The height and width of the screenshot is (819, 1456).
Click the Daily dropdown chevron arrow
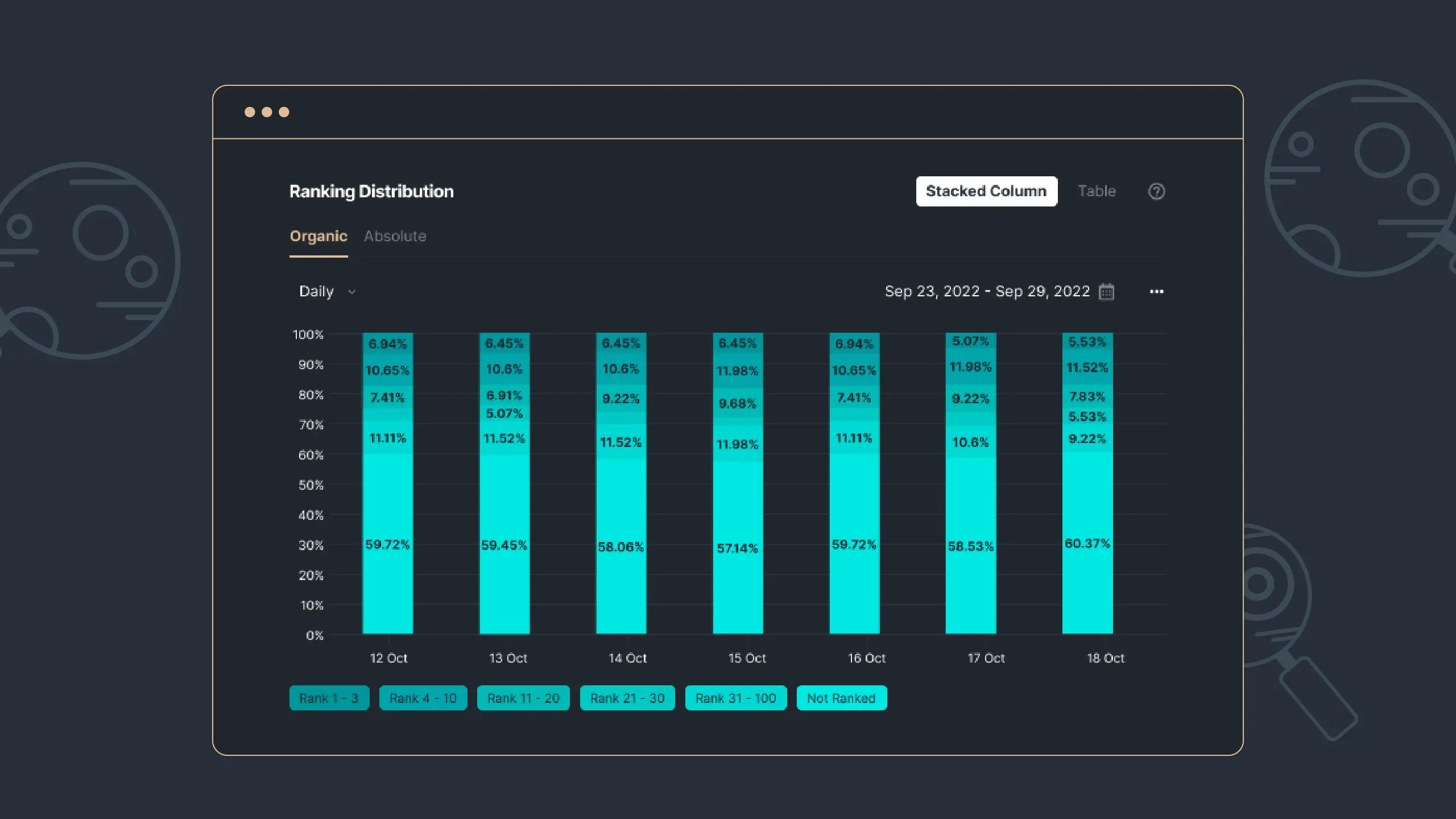351,292
